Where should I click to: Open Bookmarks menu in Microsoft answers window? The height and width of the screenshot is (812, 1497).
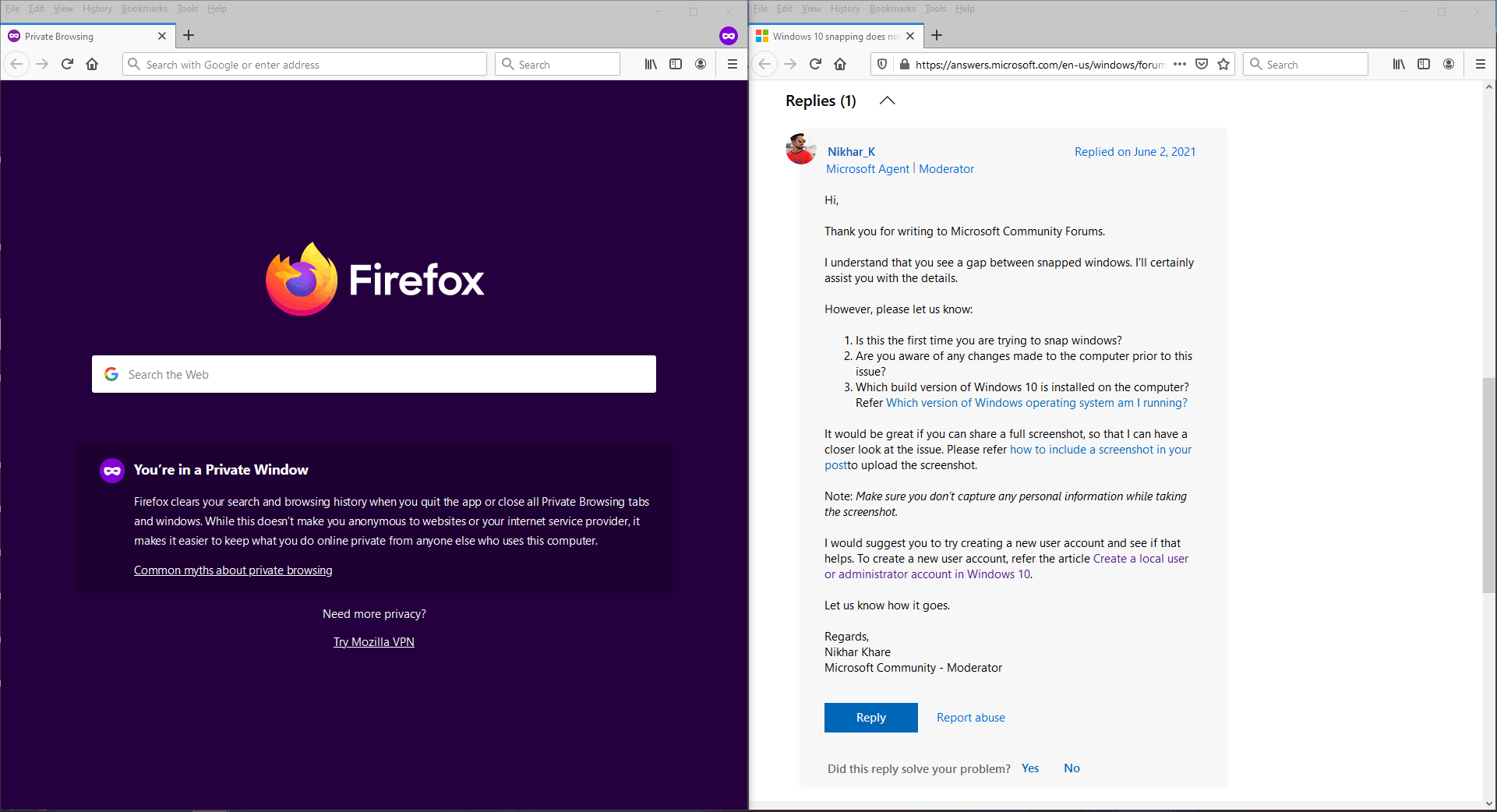click(892, 9)
